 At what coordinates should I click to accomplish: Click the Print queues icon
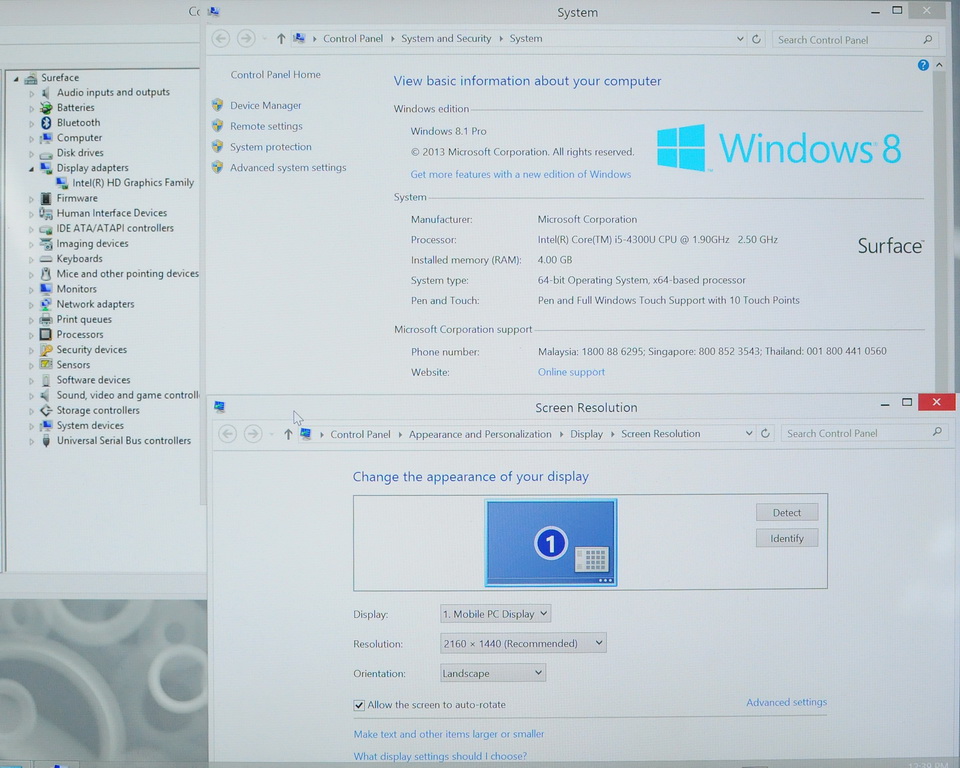coord(45,320)
